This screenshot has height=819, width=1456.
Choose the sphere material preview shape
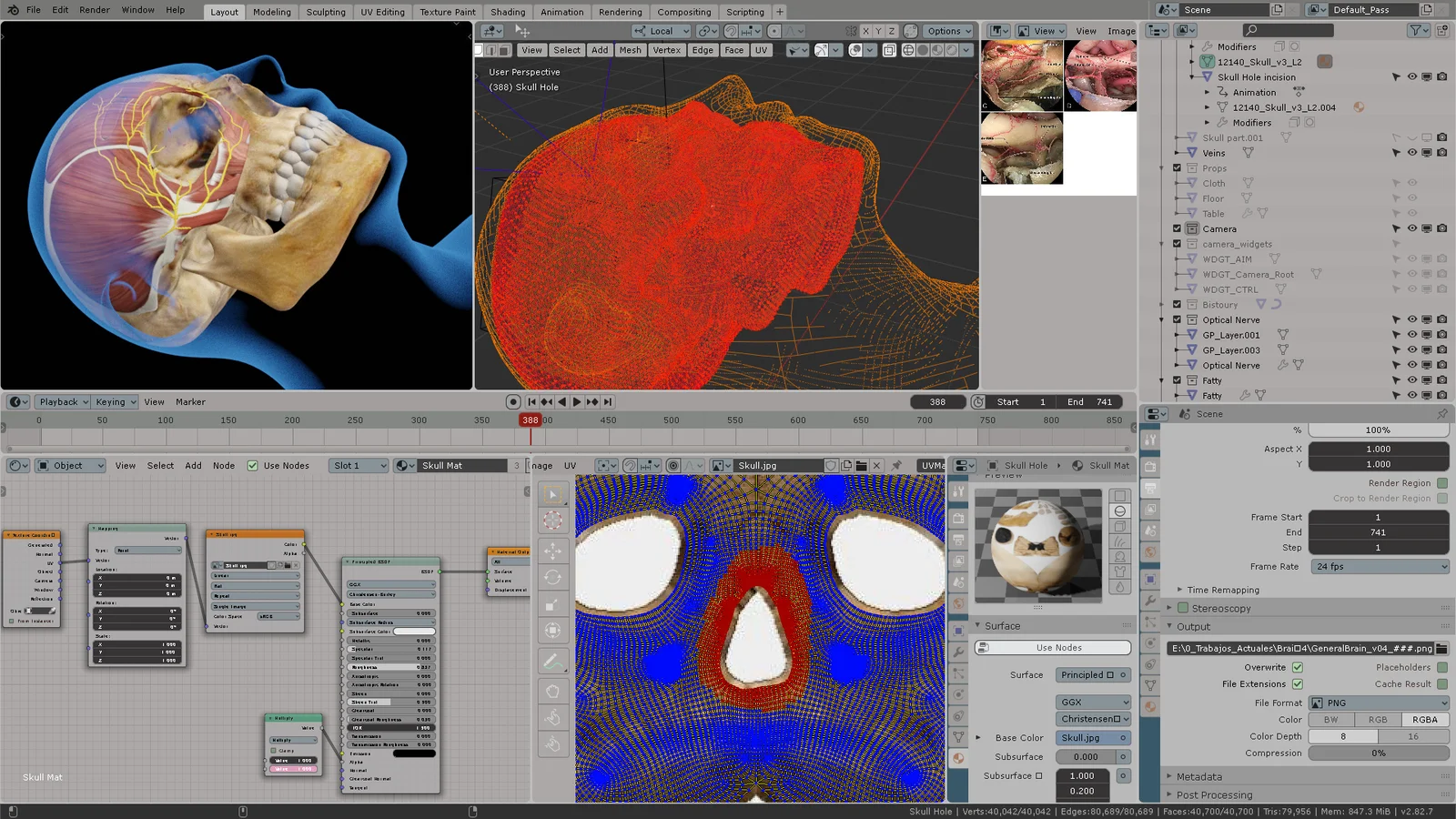coord(1120,511)
